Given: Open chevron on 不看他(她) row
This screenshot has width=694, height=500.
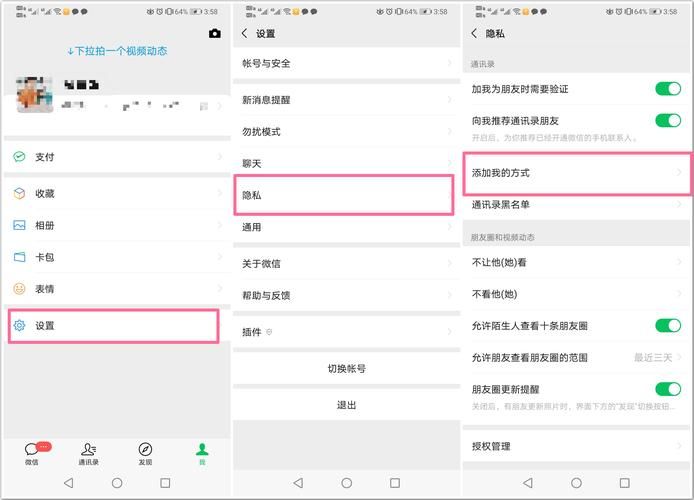Looking at the screenshot, I should coord(679,294).
